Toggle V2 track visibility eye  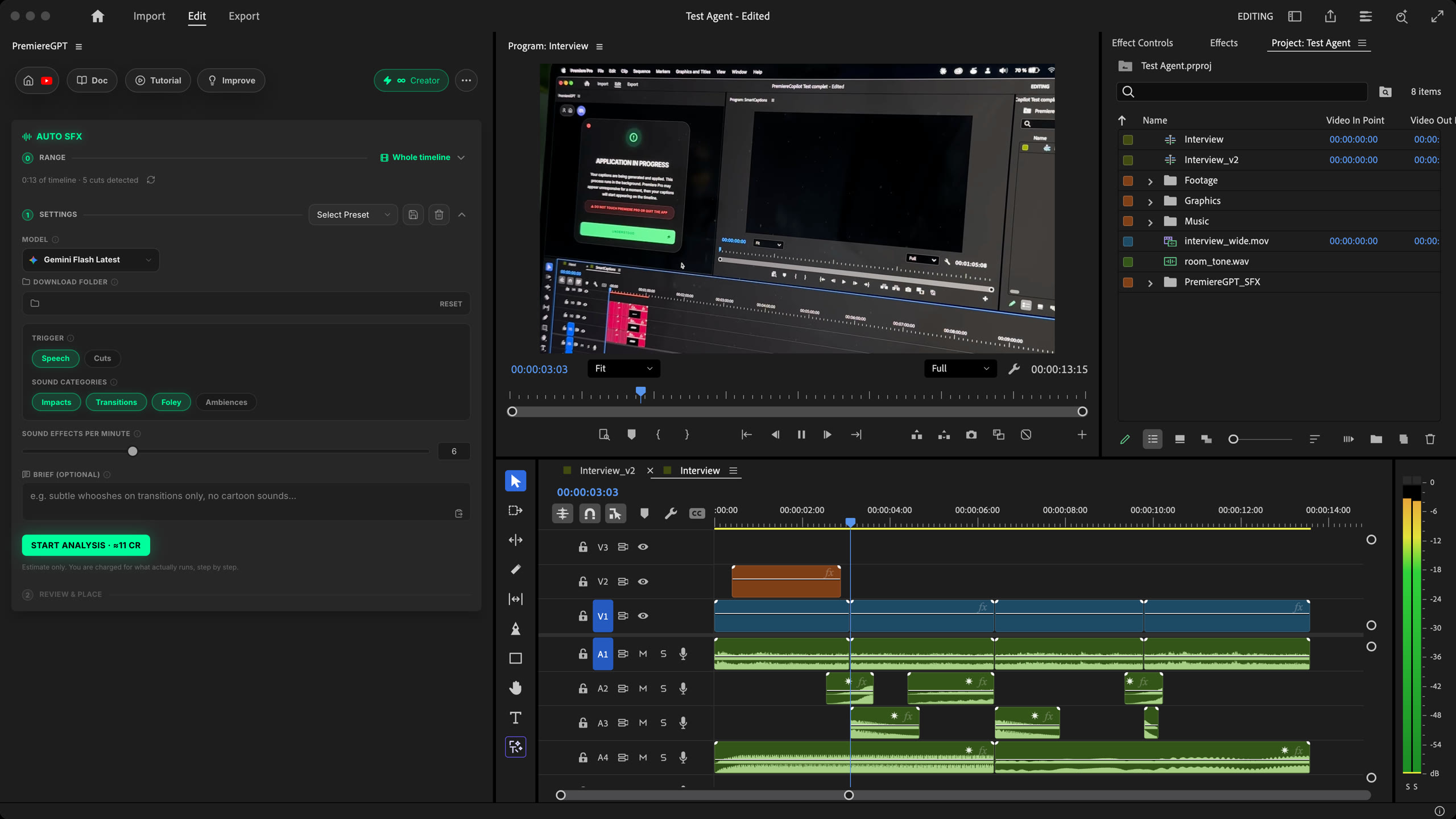click(643, 581)
